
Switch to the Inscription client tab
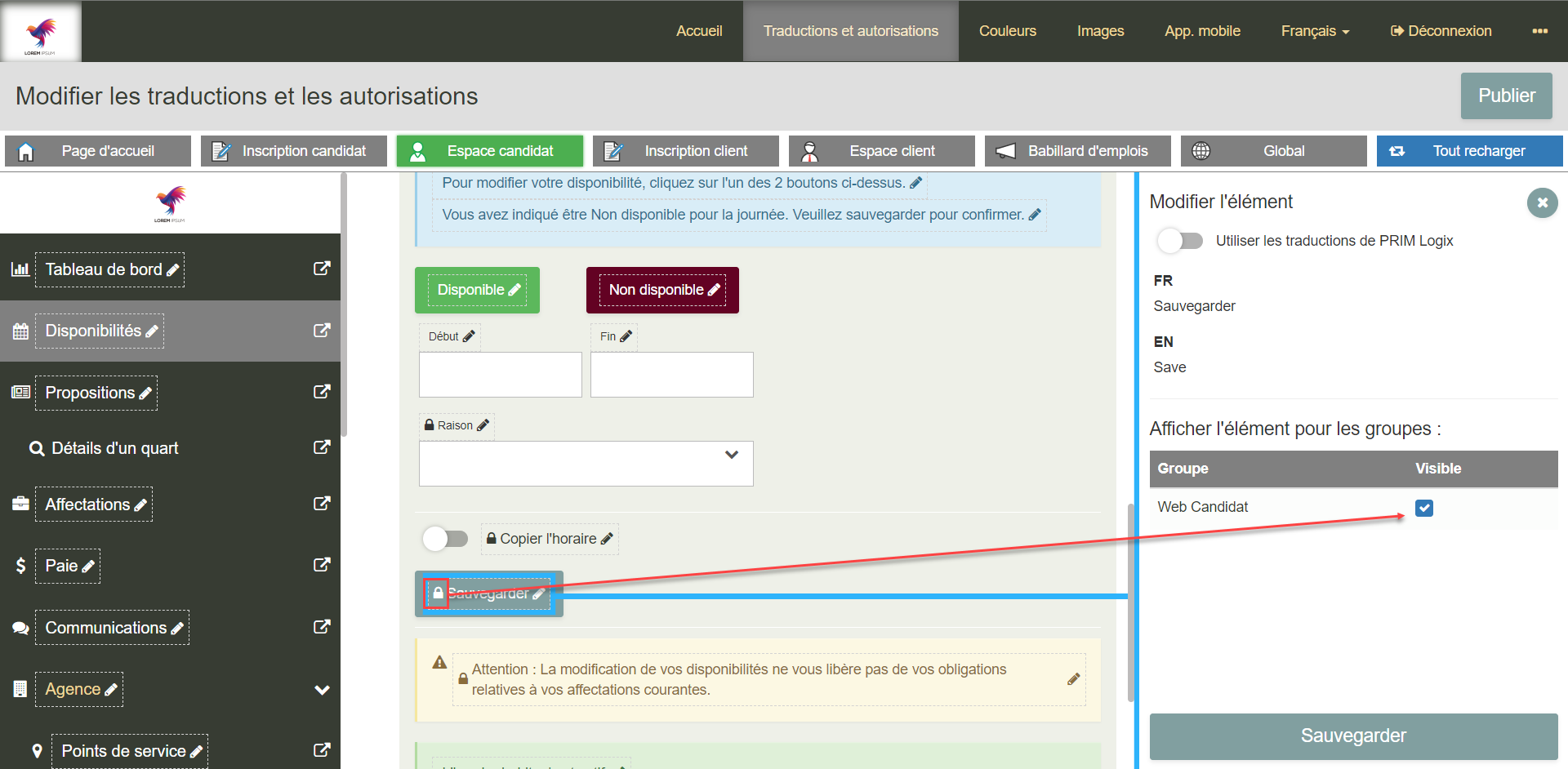point(694,151)
